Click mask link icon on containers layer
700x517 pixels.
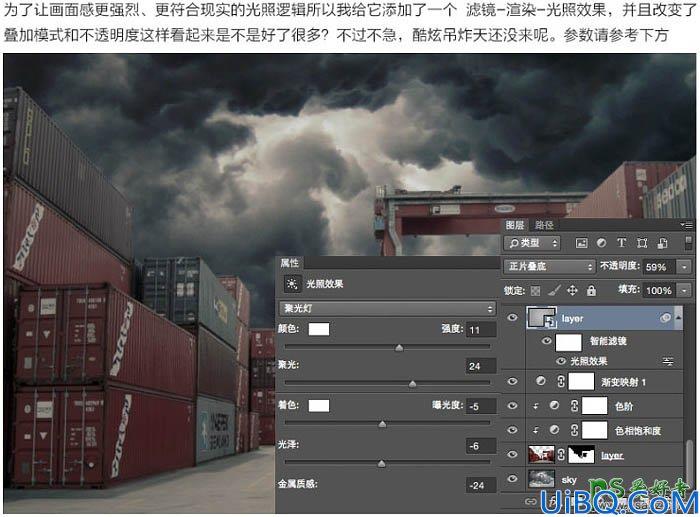coord(561,454)
